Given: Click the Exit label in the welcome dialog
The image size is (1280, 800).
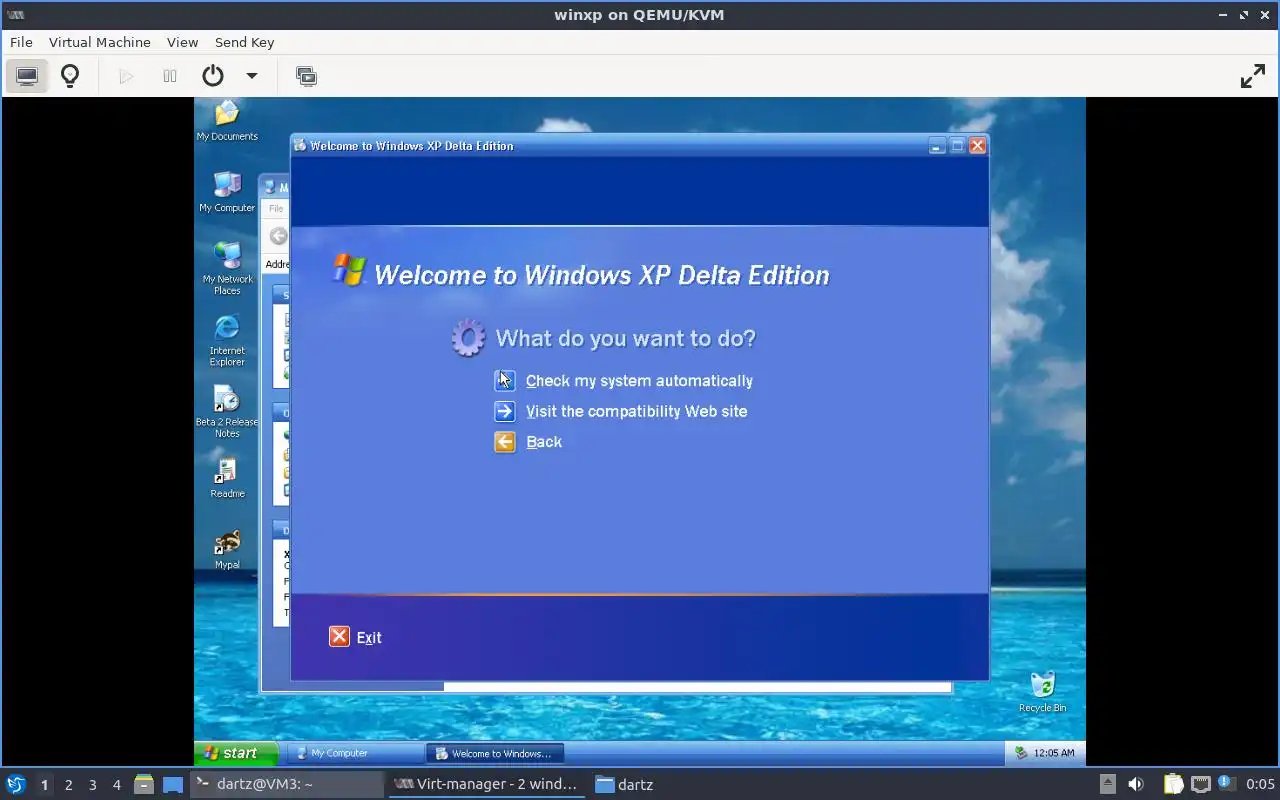Looking at the screenshot, I should pyautogui.click(x=369, y=638).
